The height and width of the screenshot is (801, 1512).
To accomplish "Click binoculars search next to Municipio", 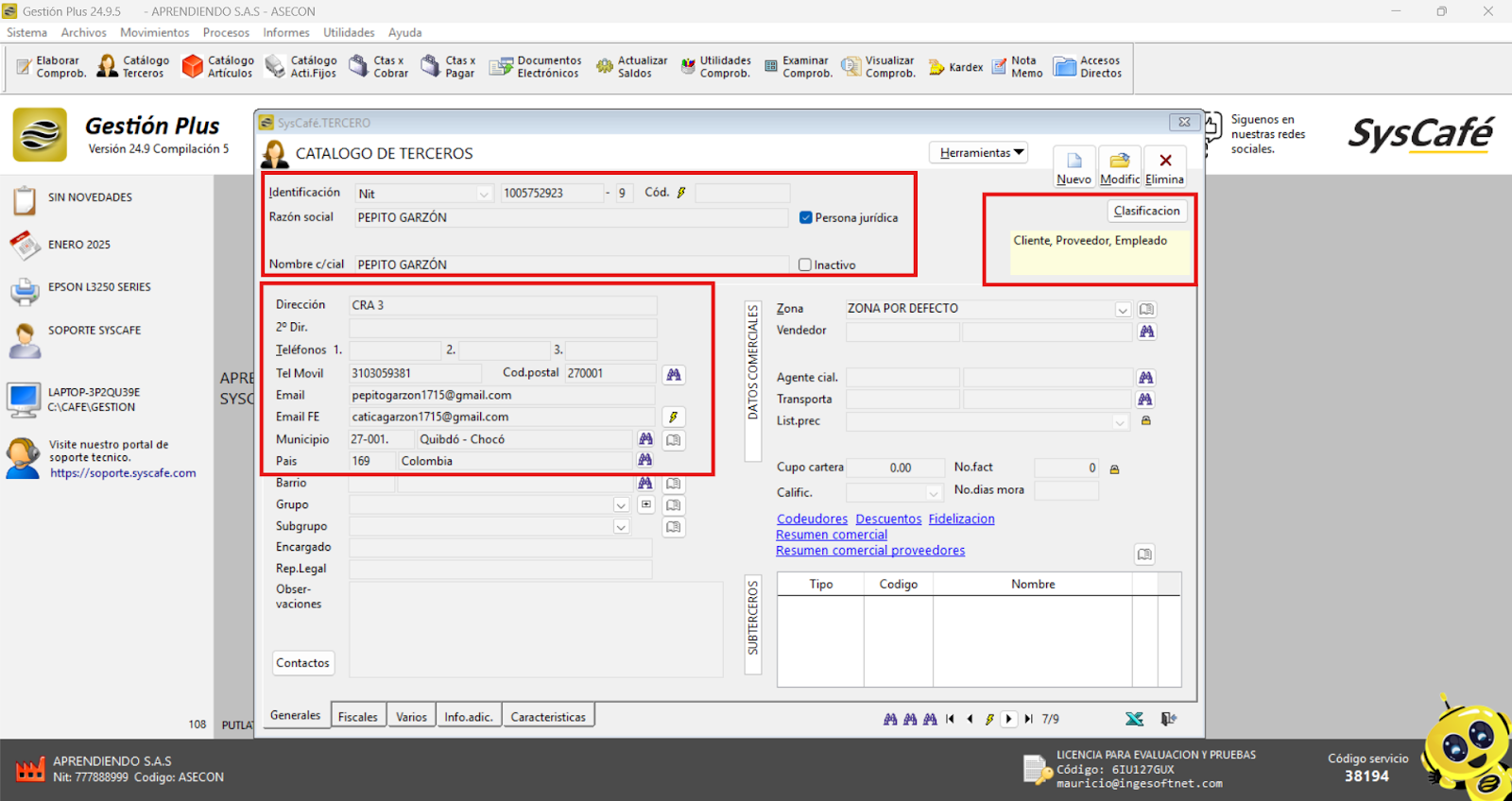I will click(645, 439).
